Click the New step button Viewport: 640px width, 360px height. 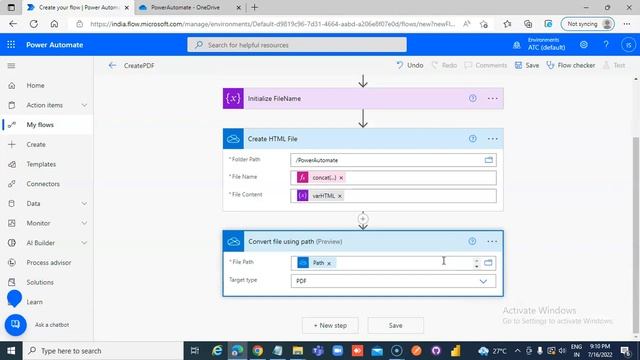click(x=330, y=325)
